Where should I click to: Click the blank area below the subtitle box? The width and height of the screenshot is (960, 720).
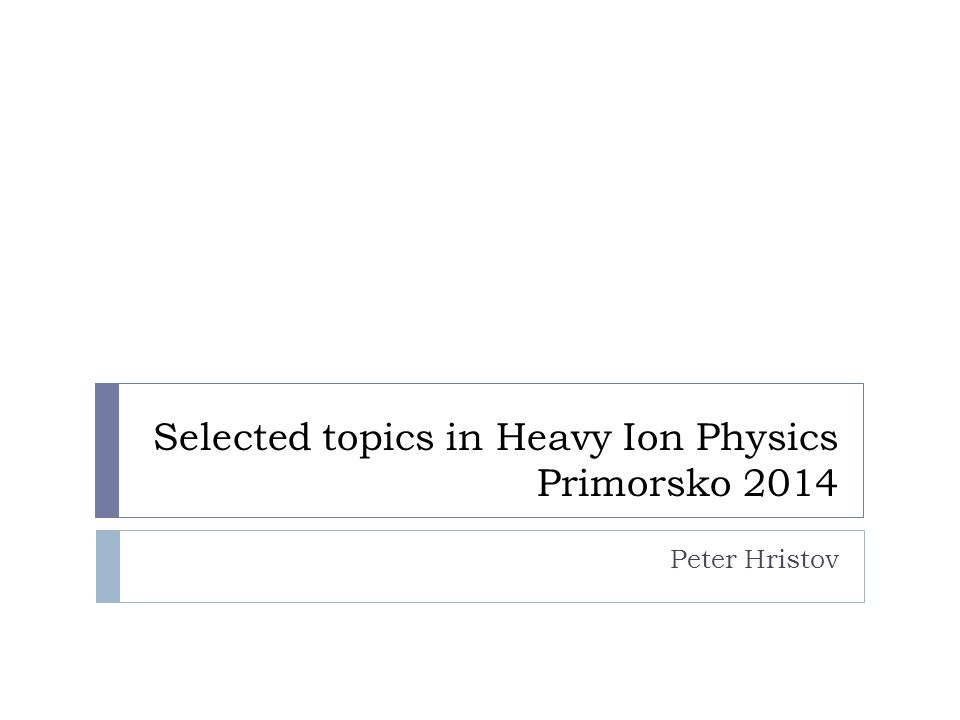pyautogui.click(x=480, y=661)
